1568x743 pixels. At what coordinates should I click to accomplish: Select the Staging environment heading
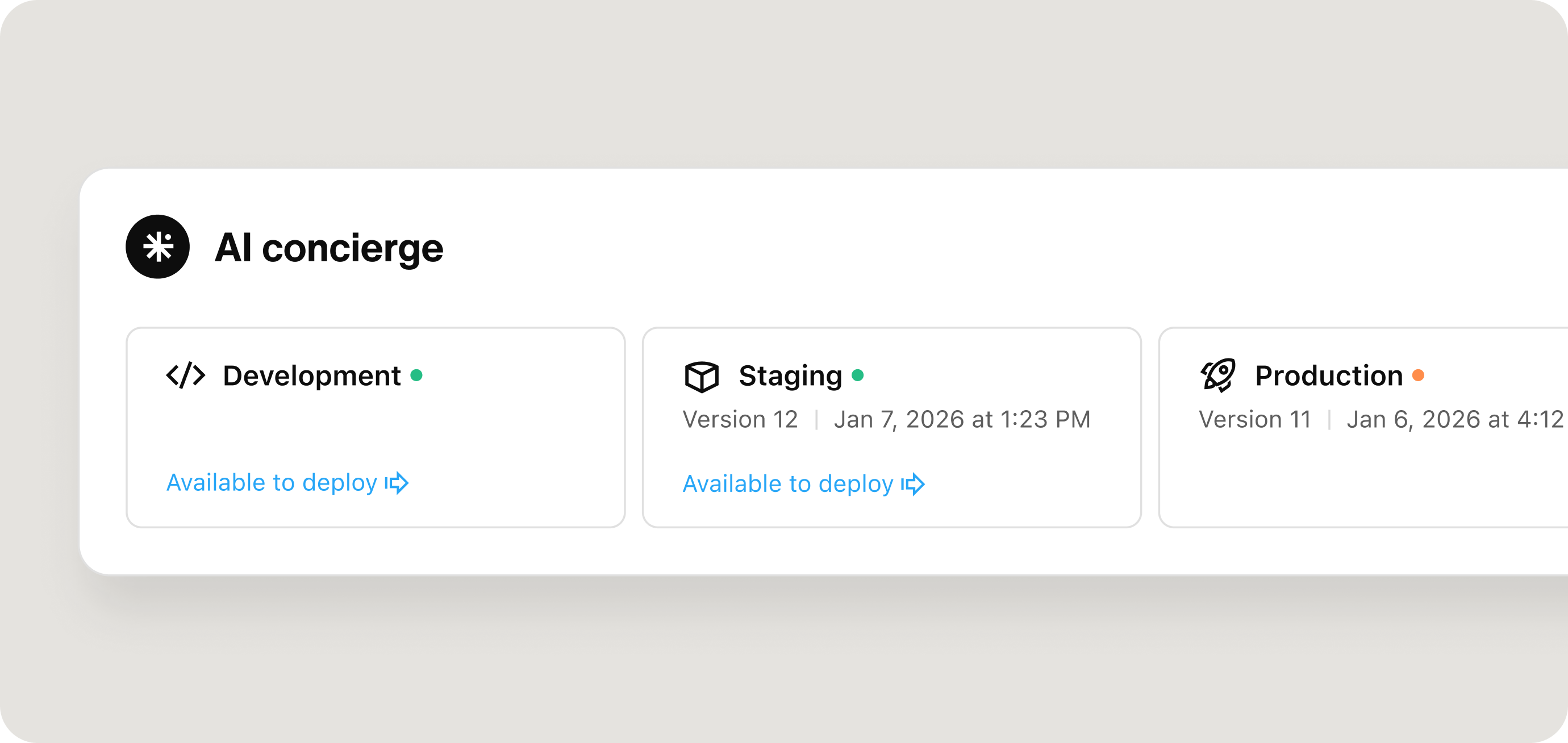(x=790, y=376)
